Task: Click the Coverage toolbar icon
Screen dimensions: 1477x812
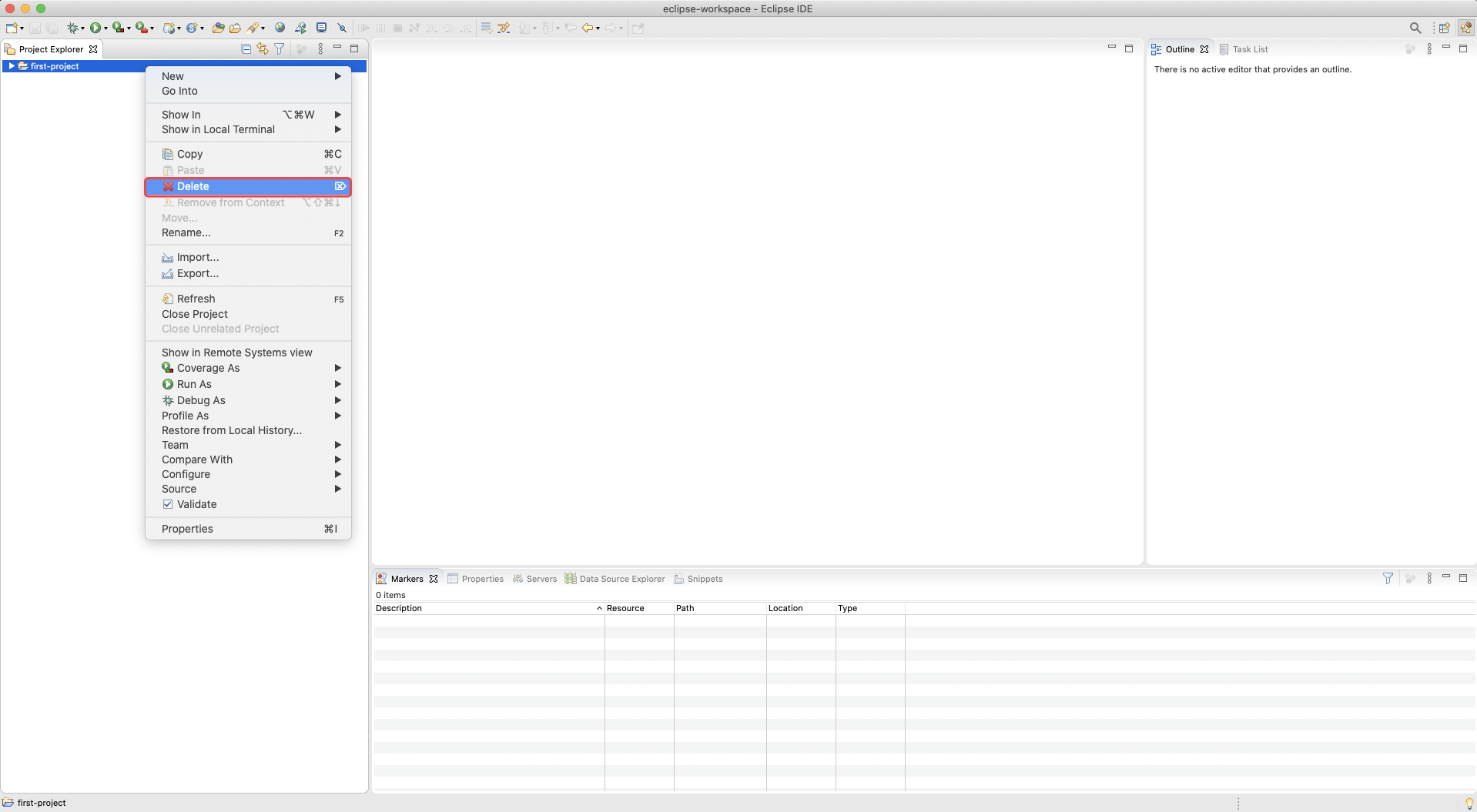Action: (x=118, y=28)
